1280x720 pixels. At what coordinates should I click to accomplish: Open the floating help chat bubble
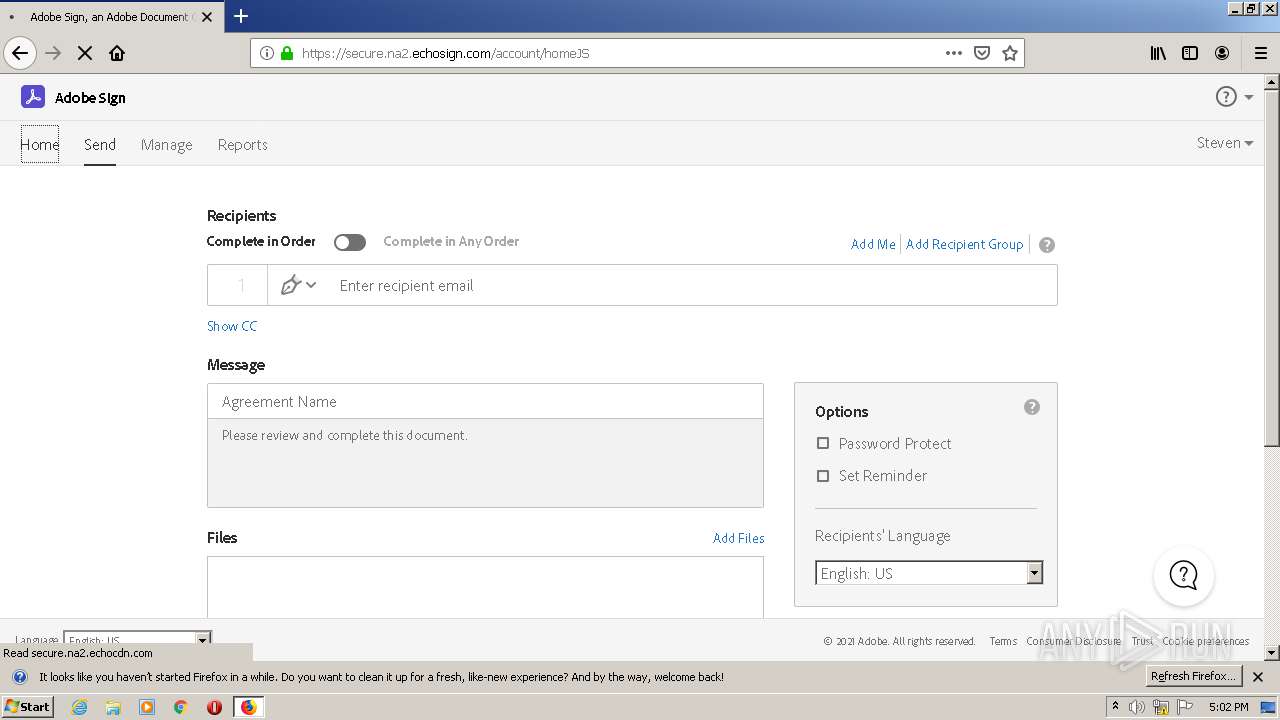click(x=1184, y=575)
